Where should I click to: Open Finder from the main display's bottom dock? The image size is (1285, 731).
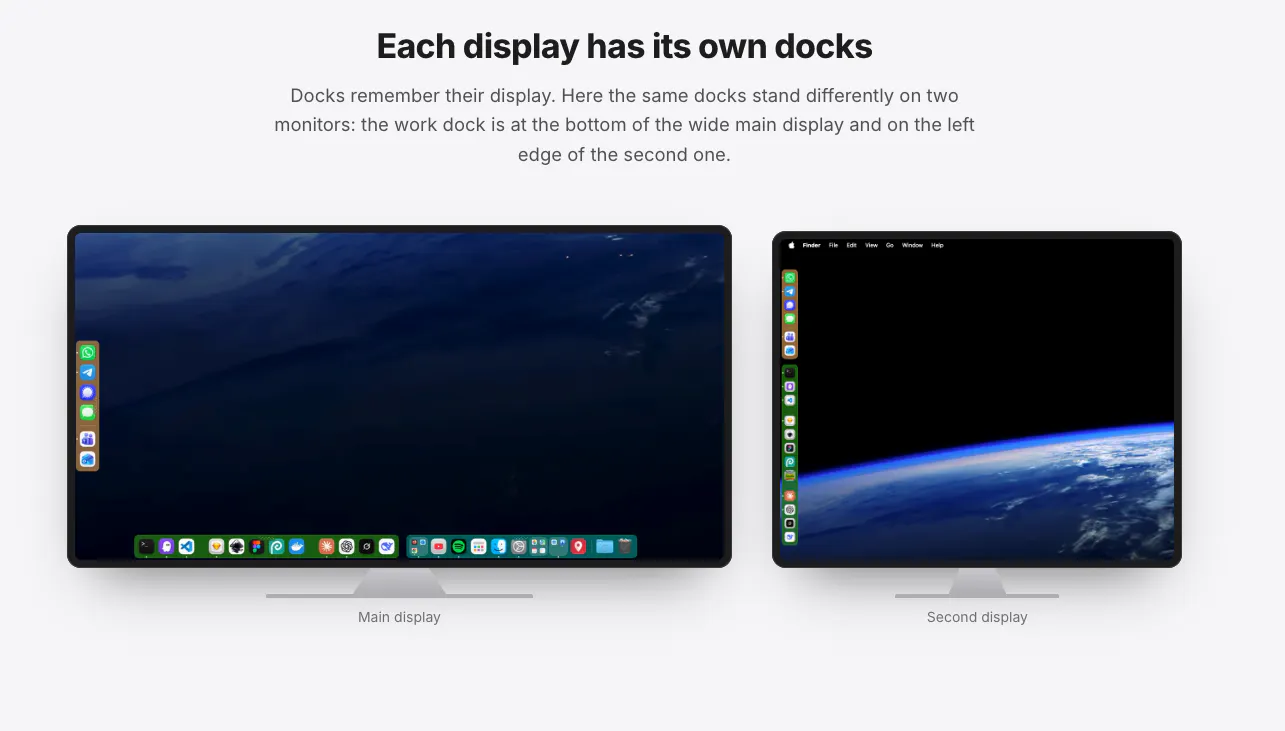(x=498, y=546)
